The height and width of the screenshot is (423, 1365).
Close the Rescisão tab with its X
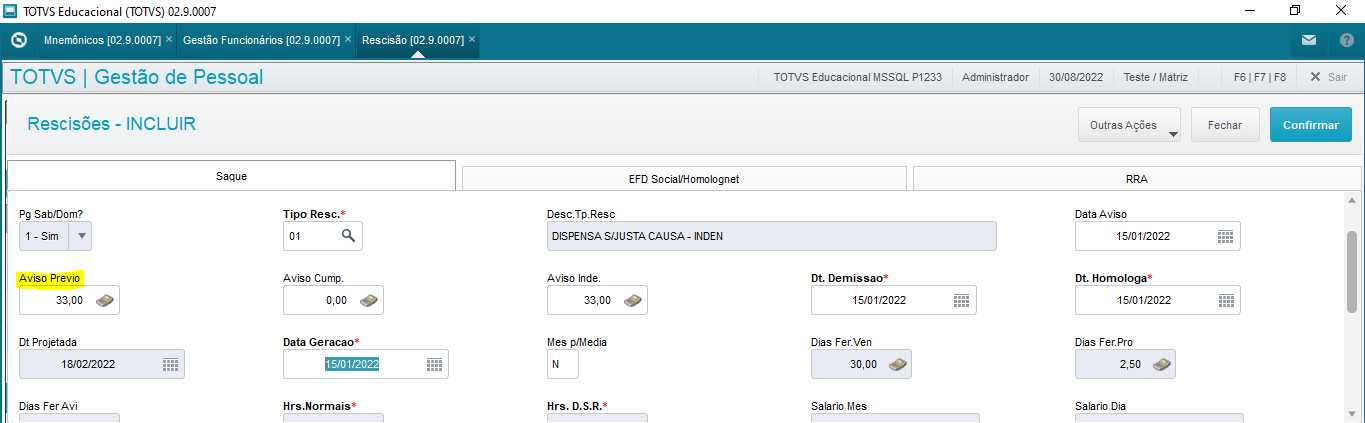(x=472, y=40)
